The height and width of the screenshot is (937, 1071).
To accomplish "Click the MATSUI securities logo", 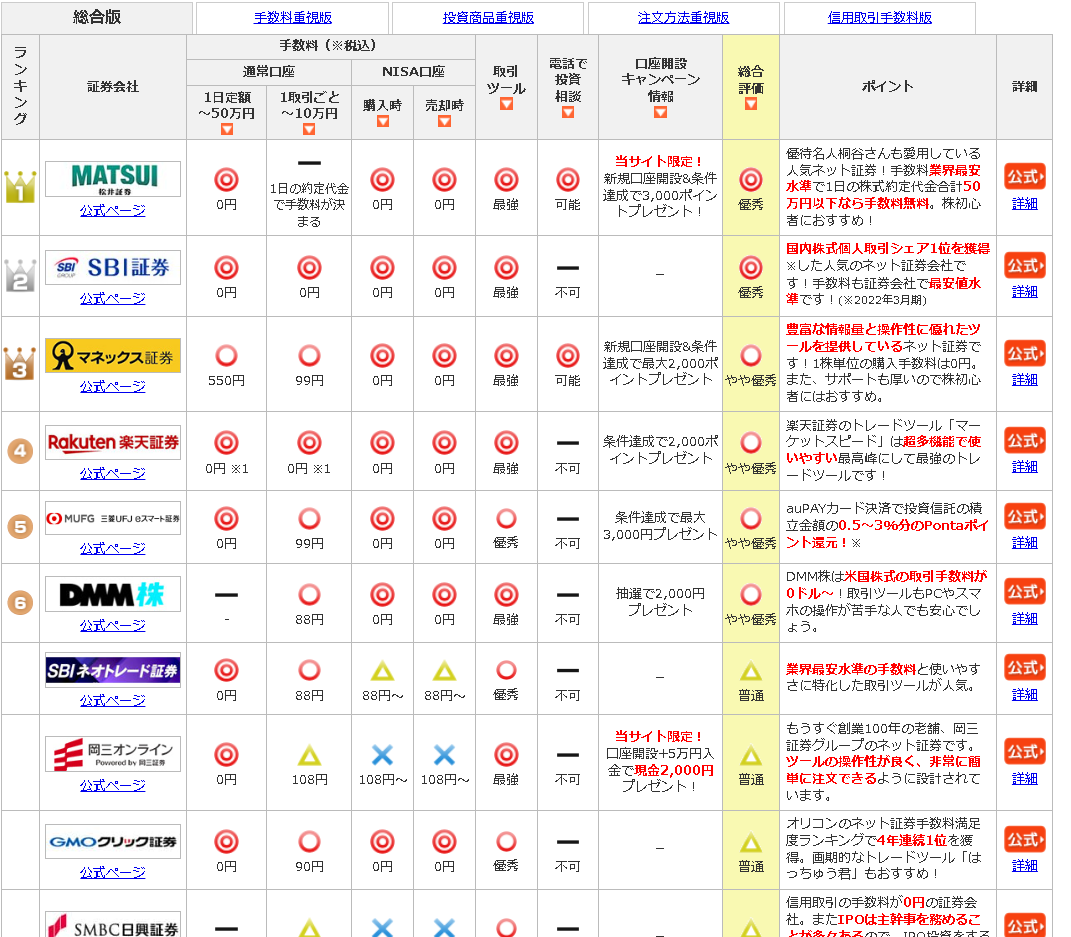I will click(x=113, y=179).
